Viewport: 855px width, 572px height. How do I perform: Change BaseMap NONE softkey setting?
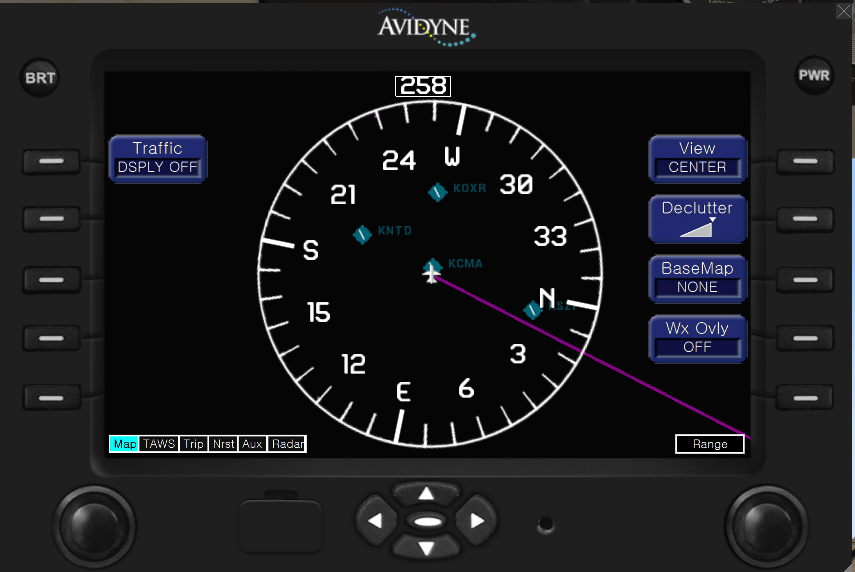click(697, 279)
